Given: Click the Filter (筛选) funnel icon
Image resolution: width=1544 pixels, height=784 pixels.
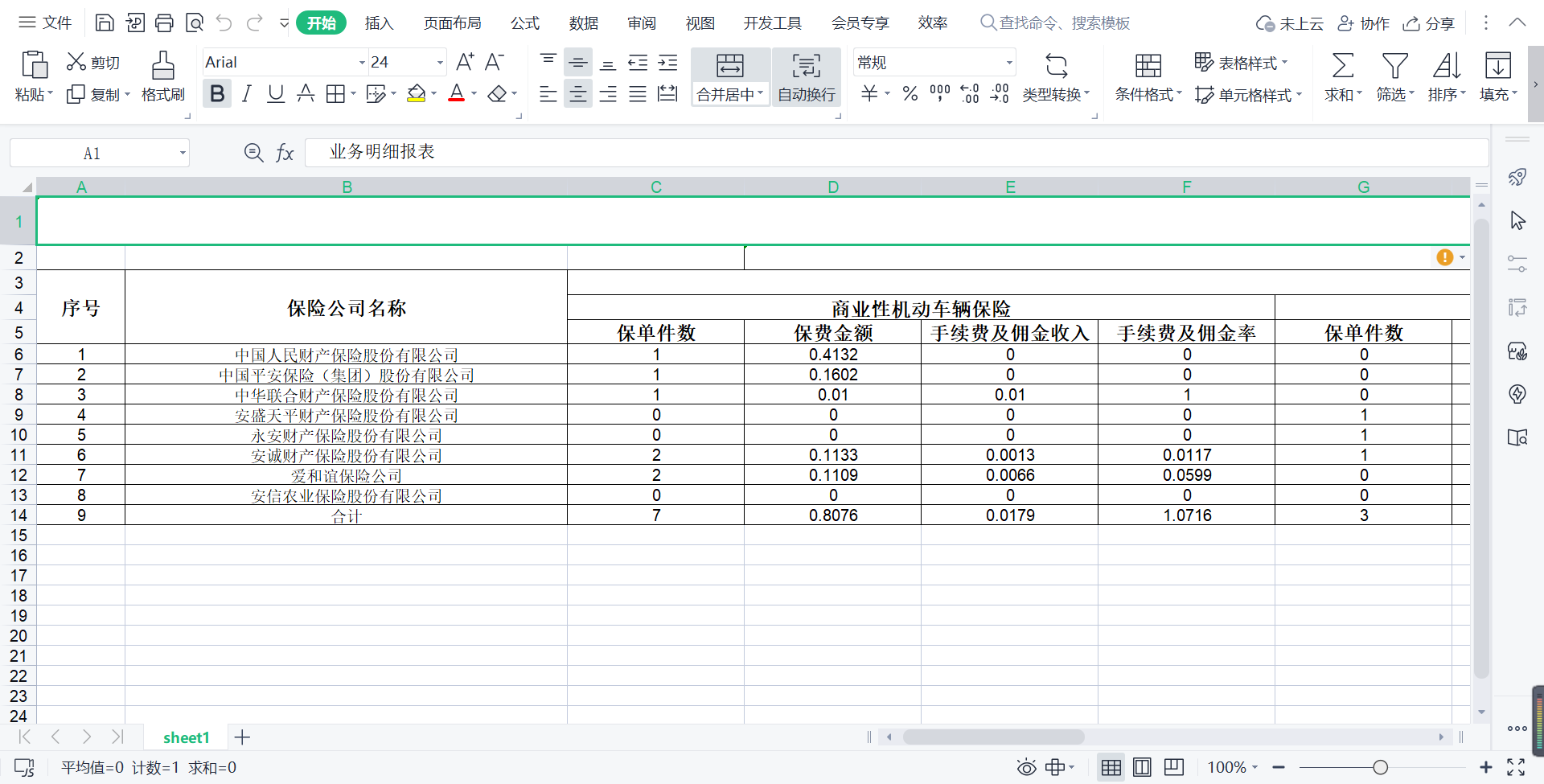Looking at the screenshot, I should coord(1394,65).
